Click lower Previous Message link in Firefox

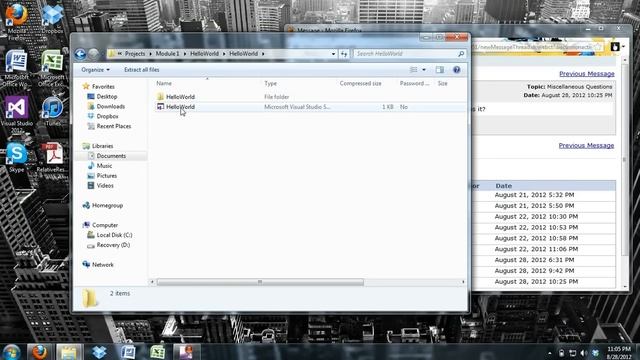coord(586,146)
